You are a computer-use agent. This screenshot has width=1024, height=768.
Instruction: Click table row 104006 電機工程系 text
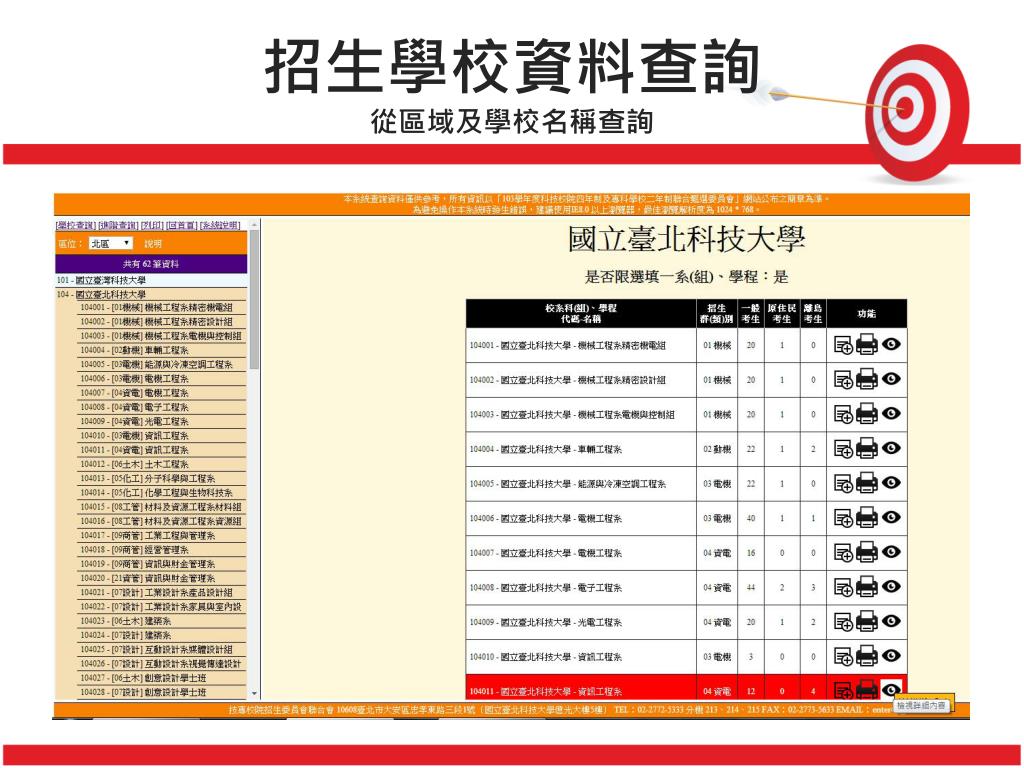545,519
